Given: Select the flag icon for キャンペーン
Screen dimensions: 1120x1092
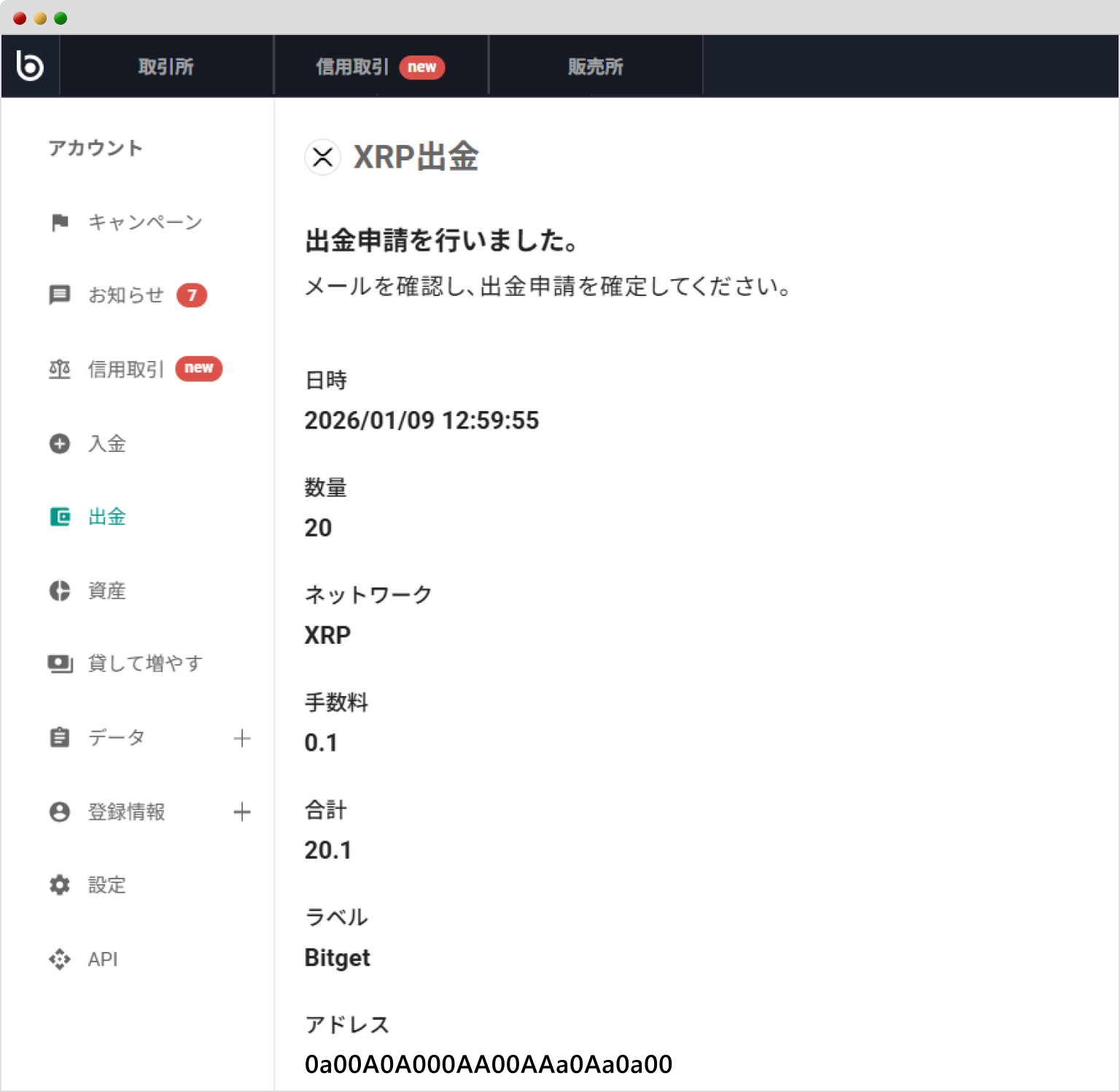Looking at the screenshot, I should 60,222.
